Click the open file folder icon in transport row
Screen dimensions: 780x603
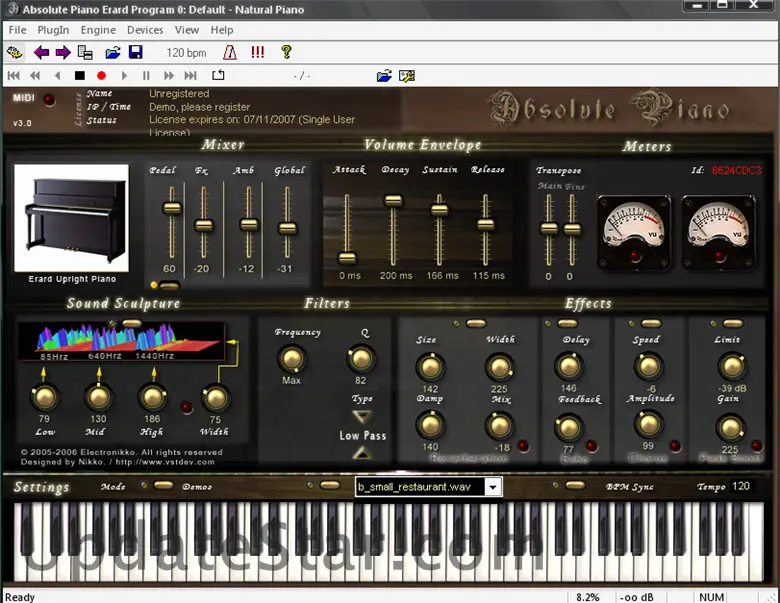point(384,76)
